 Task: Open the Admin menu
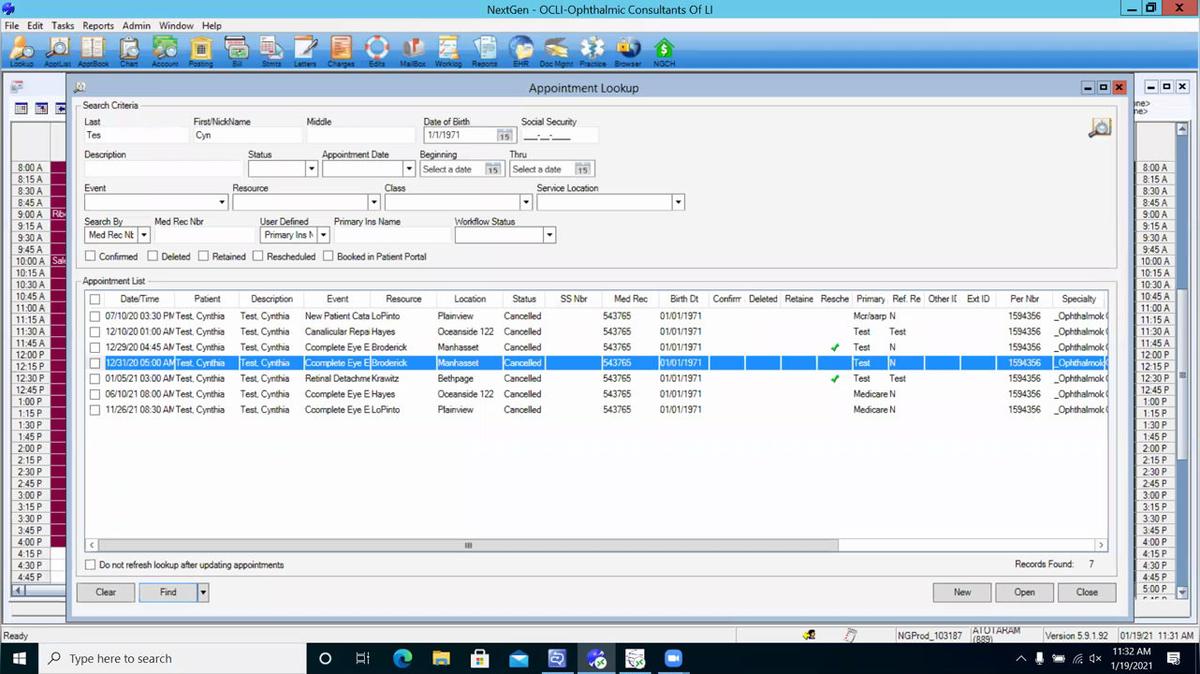click(136, 25)
